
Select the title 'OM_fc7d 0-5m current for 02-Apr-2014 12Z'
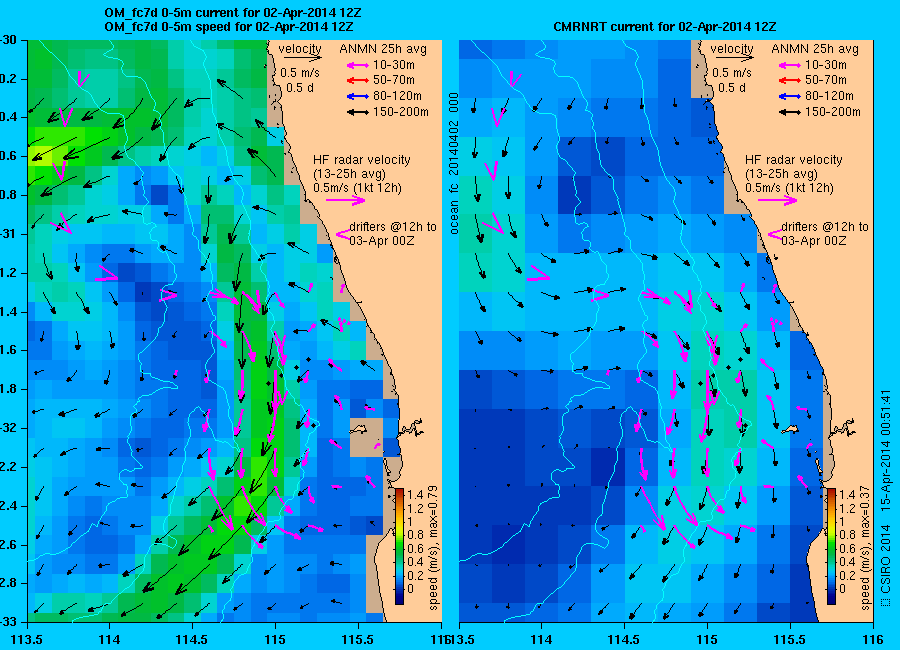click(x=232, y=13)
